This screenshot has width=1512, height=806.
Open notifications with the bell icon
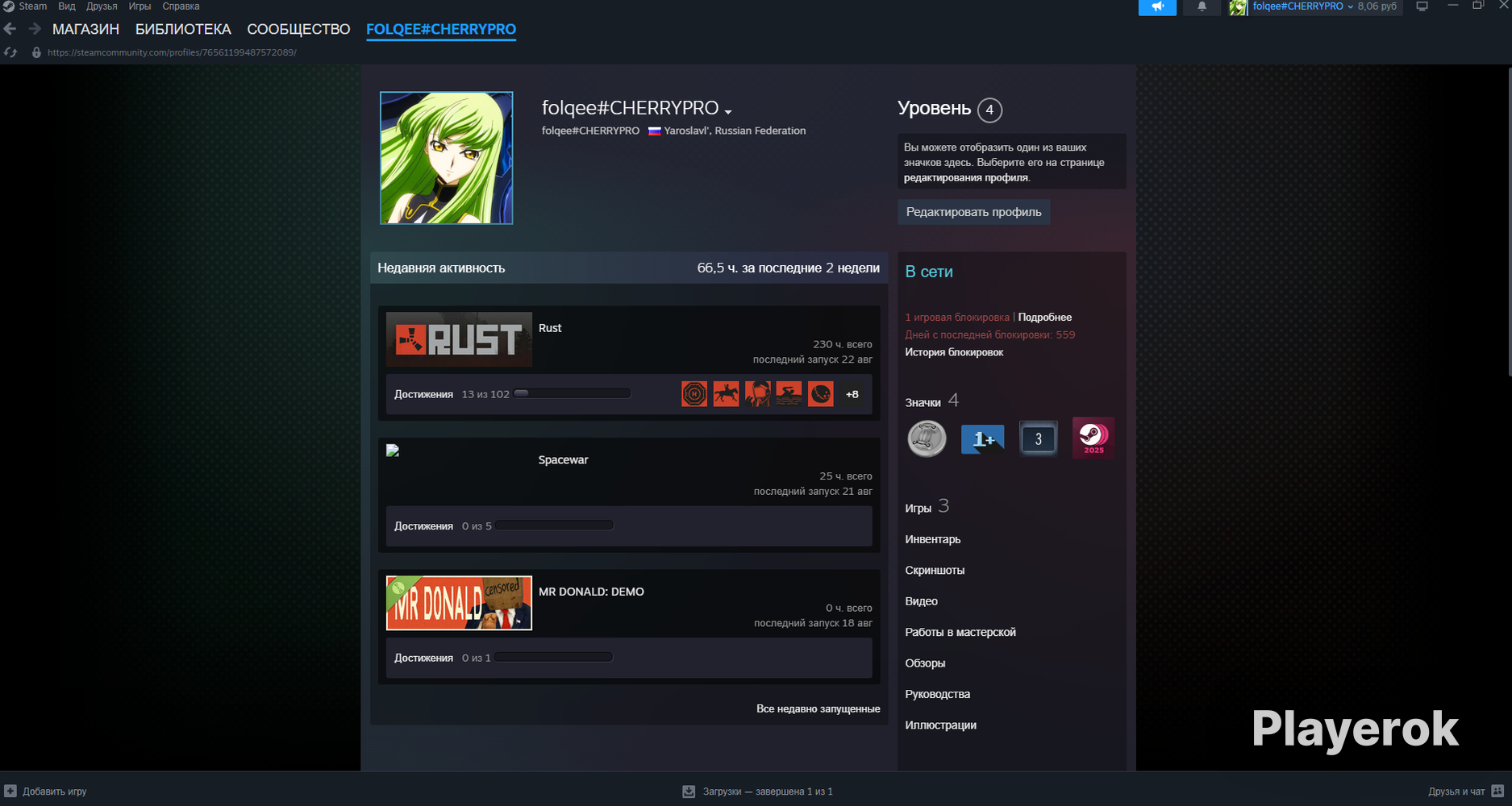click(1202, 7)
